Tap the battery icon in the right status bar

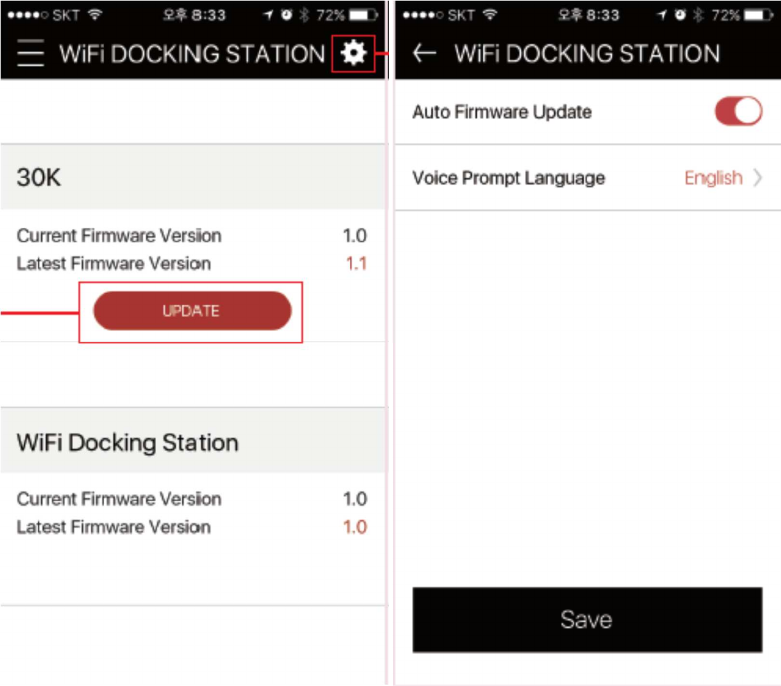click(758, 15)
